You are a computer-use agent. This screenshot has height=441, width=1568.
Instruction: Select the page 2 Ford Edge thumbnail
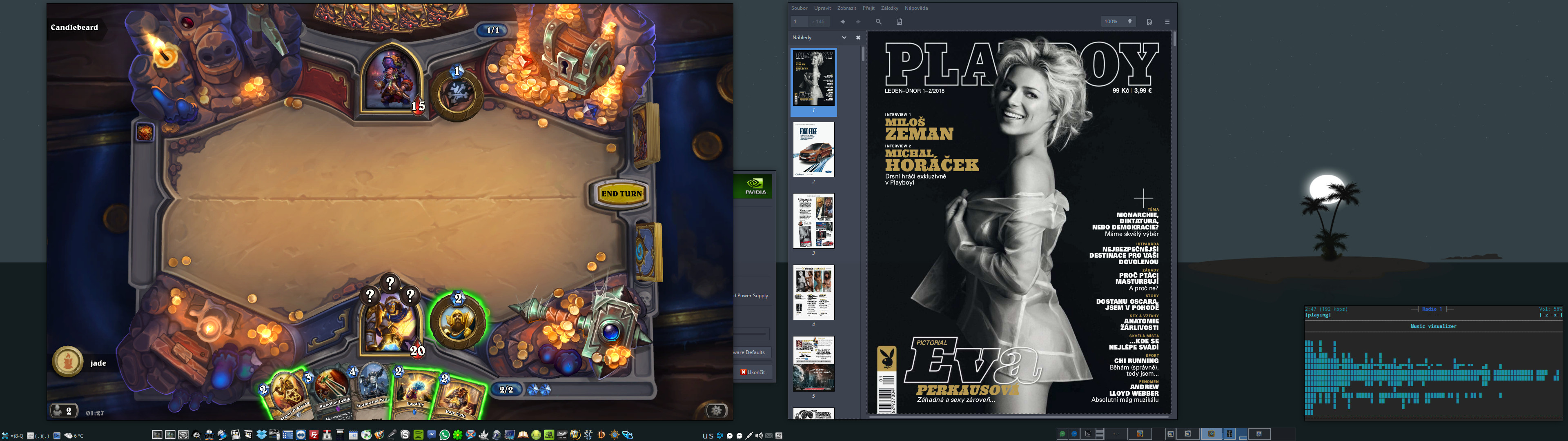tap(814, 150)
